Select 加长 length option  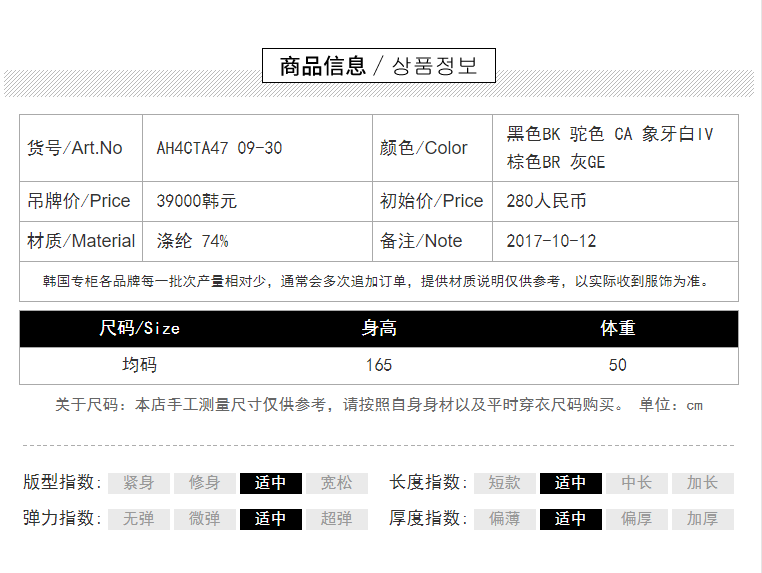[x=702, y=483]
